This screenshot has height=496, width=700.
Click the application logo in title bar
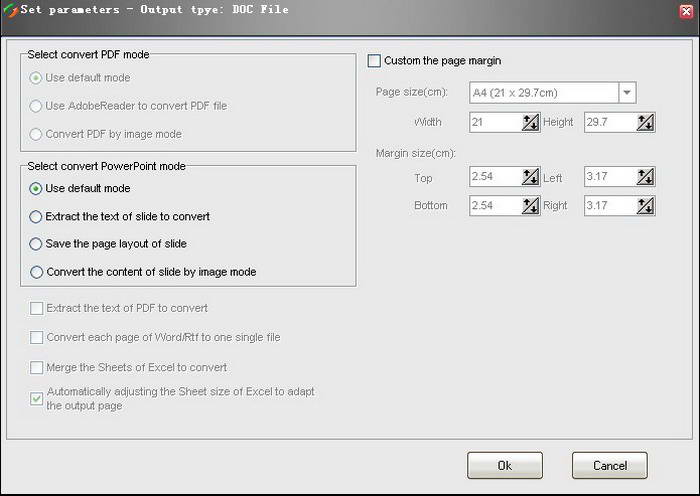coord(10,10)
